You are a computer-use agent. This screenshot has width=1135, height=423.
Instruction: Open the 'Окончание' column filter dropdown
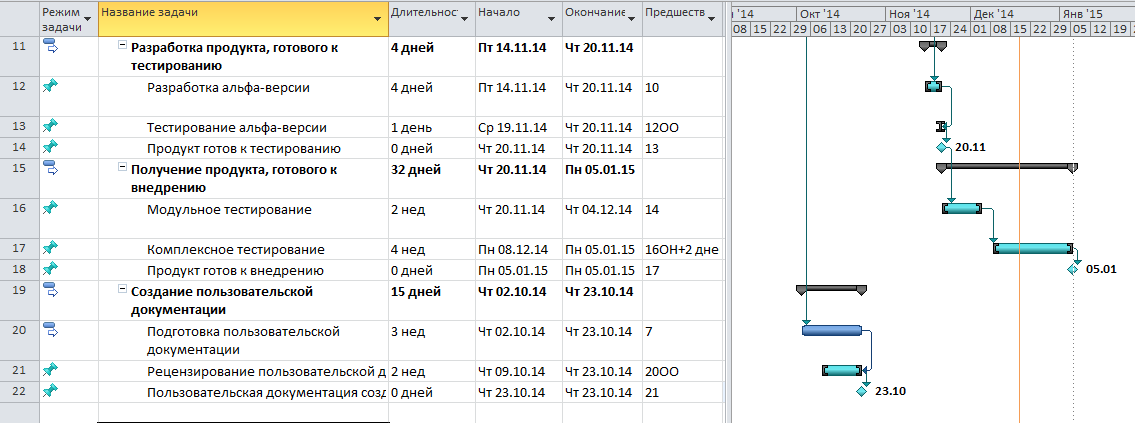[631, 18]
